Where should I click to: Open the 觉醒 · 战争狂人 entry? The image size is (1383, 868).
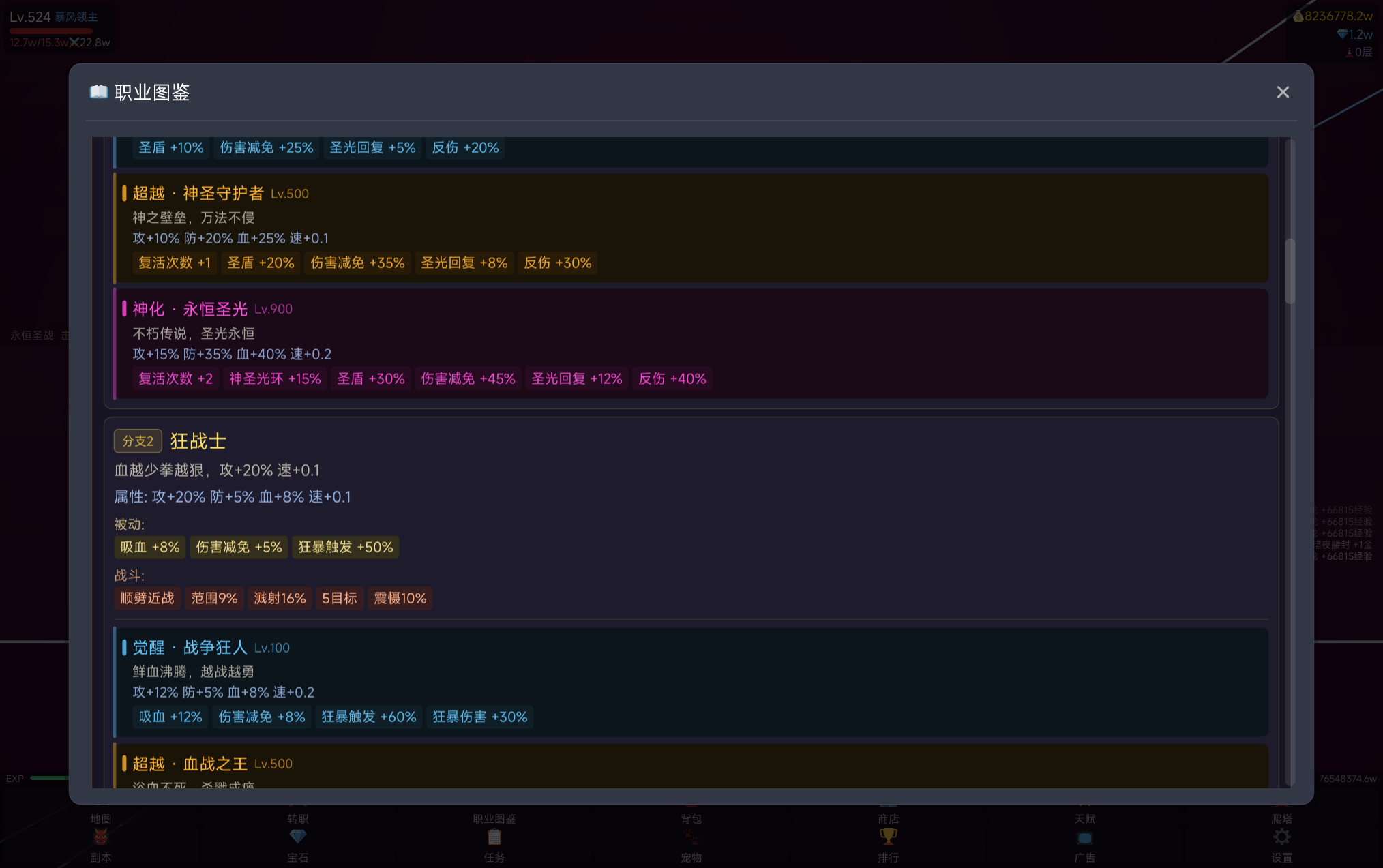tap(691, 682)
